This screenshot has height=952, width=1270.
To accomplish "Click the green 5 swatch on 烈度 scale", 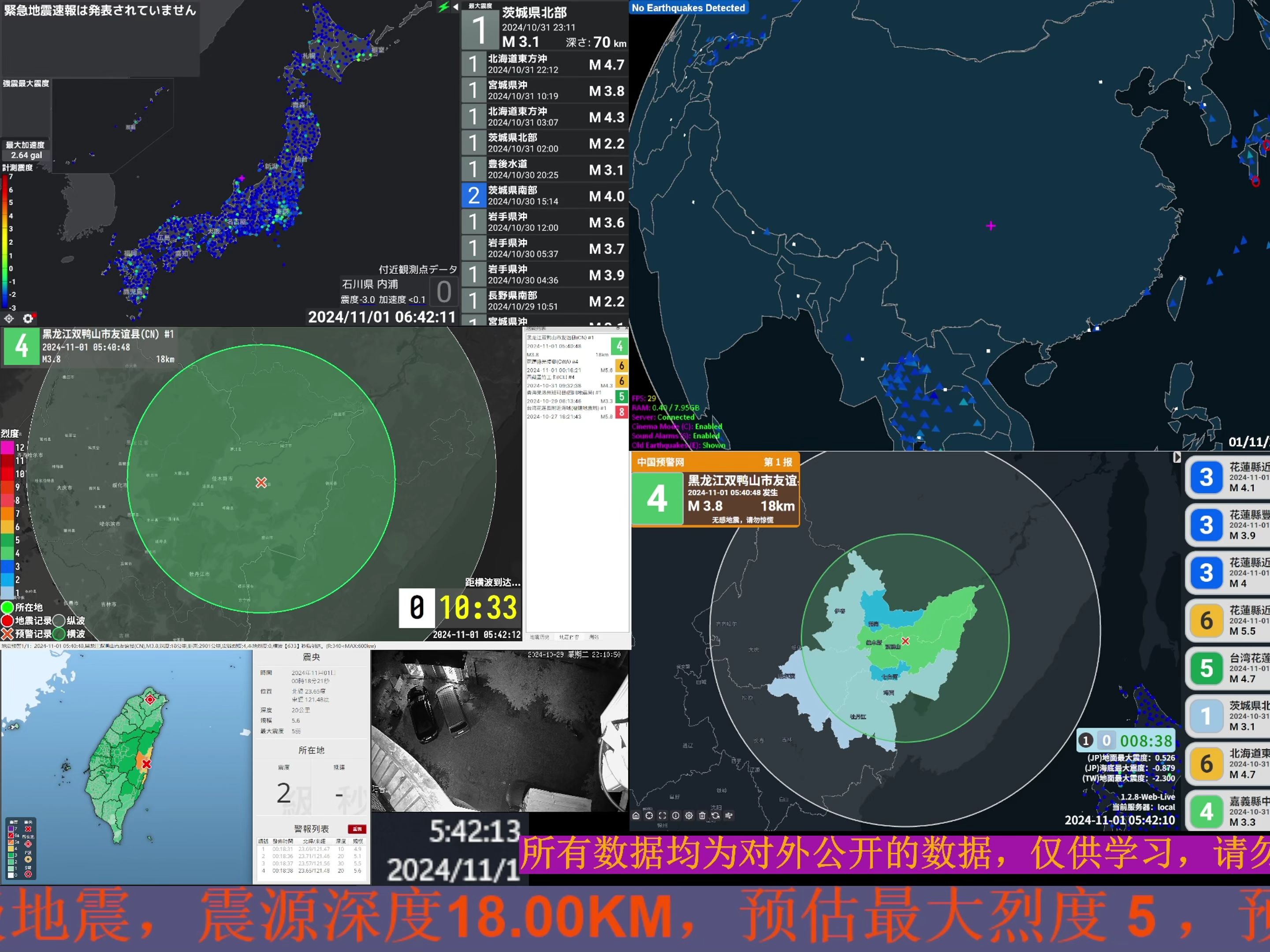I will [x=7, y=540].
